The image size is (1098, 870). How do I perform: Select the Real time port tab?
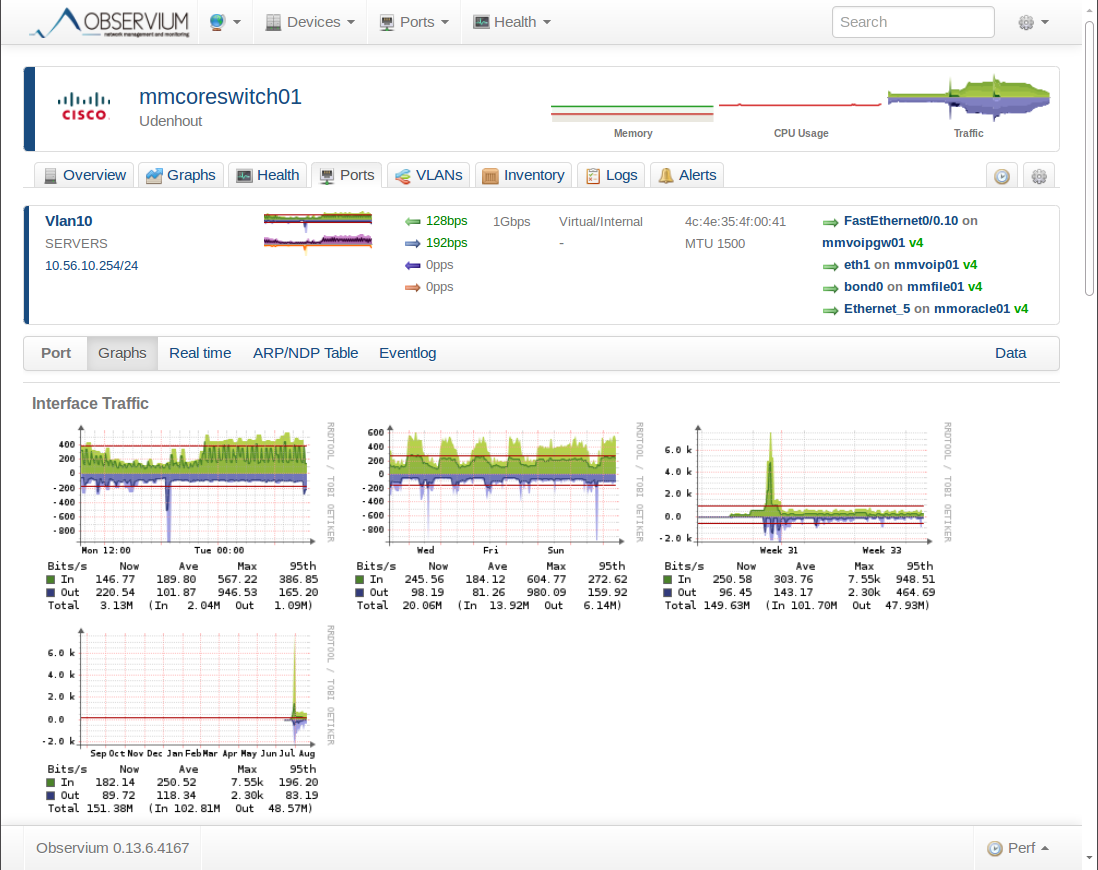200,353
